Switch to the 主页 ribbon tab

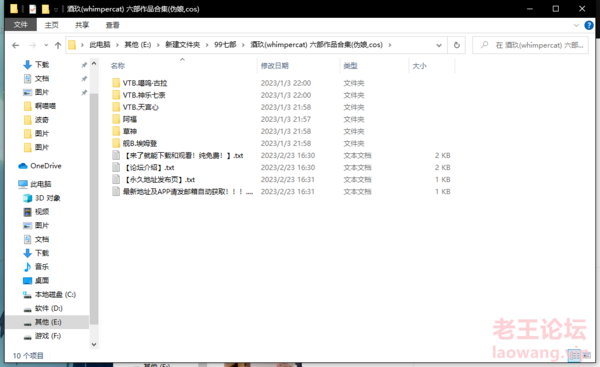(52, 25)
